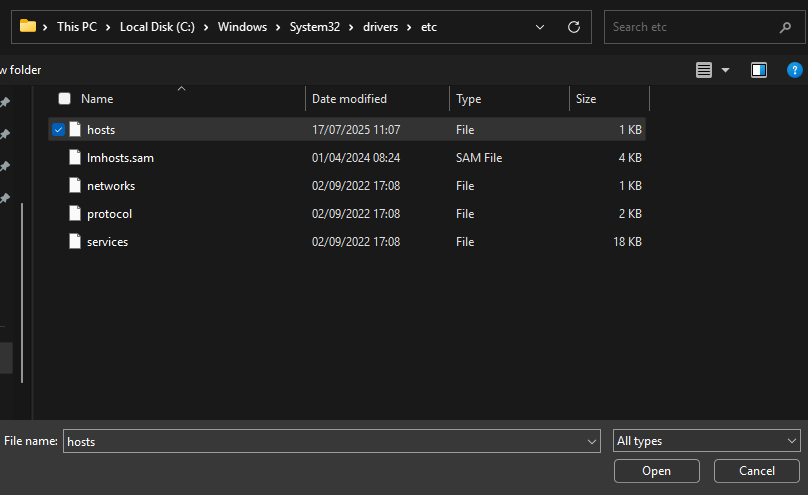Navigate to Windows breadcrumb

pyautogui.click(x=242, y=27)
